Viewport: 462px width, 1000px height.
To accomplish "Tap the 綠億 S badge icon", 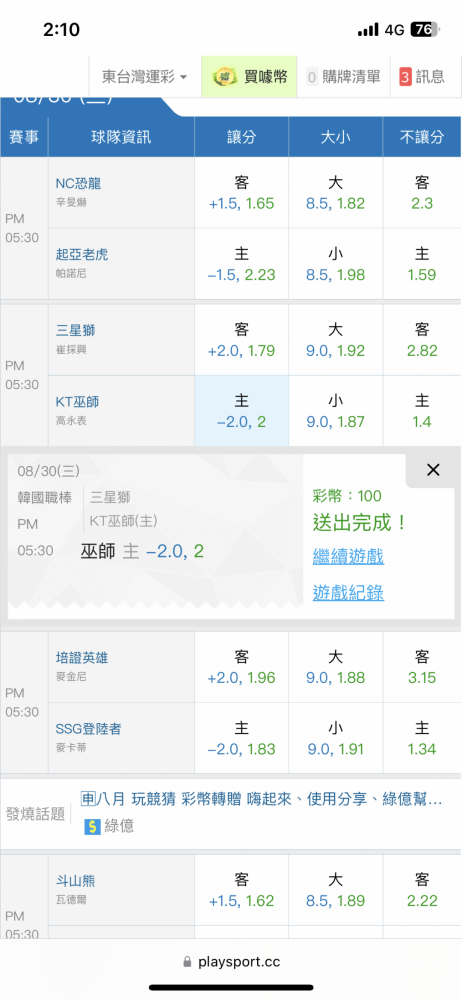I will point(92,827).
